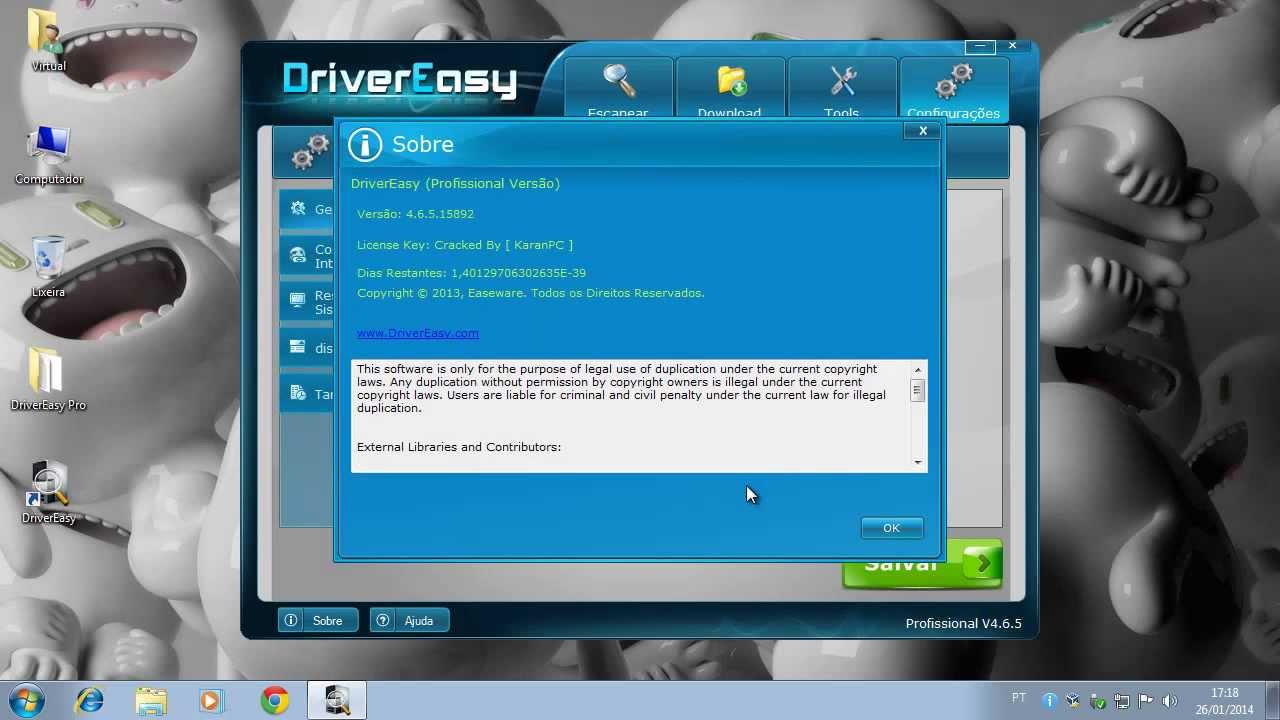Click the Copyright 2013 Easeware text
The width and height of the screenshot is (1280, 720).
coord(531,293)
